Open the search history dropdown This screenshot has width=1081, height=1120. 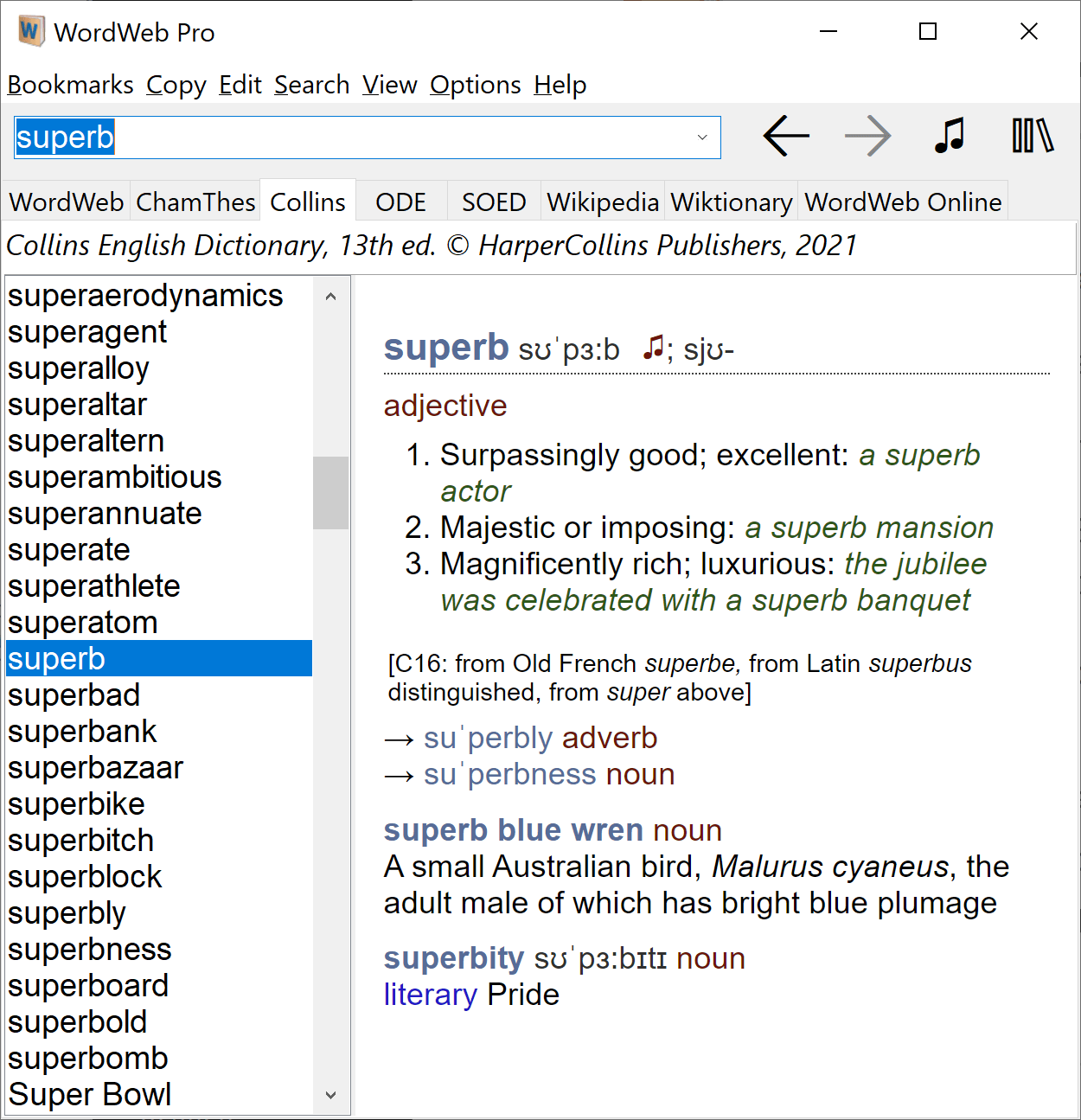[700, 137]
